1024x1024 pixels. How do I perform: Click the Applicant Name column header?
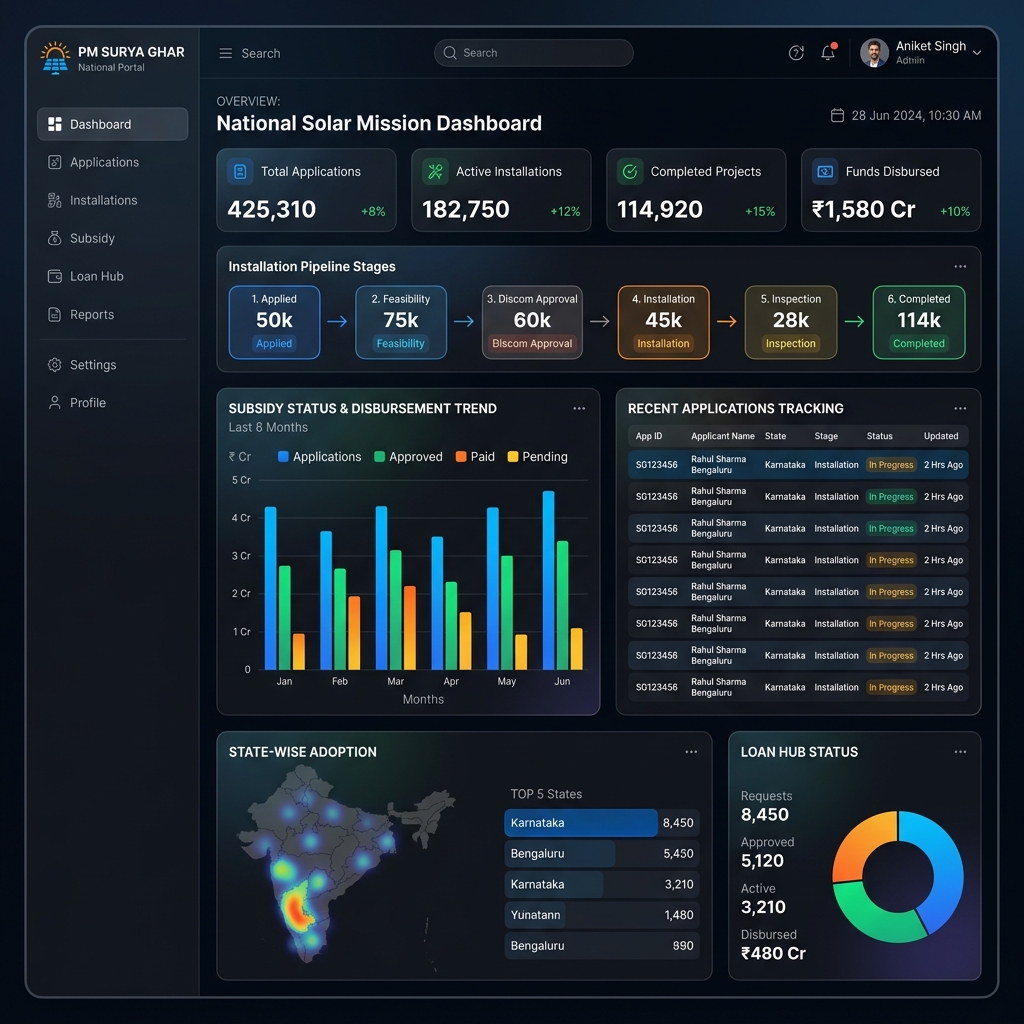click(x=723, y=436)
